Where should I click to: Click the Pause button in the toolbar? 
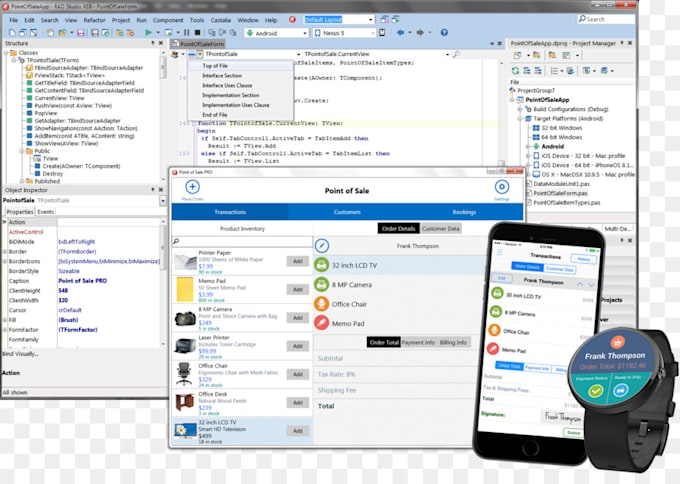[x=186, y=33]
